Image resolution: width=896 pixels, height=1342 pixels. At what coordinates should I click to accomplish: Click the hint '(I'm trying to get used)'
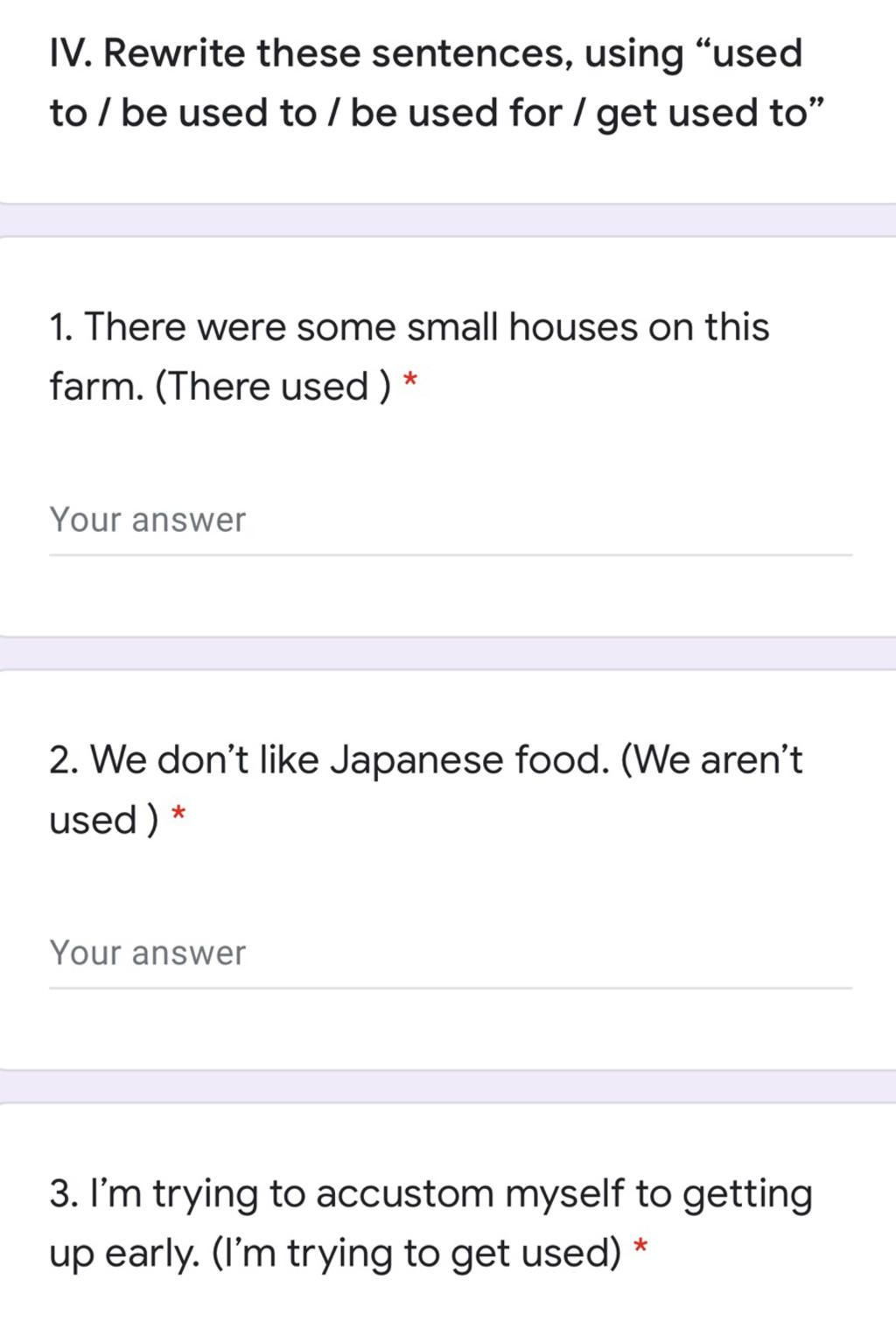(416, 1254)
